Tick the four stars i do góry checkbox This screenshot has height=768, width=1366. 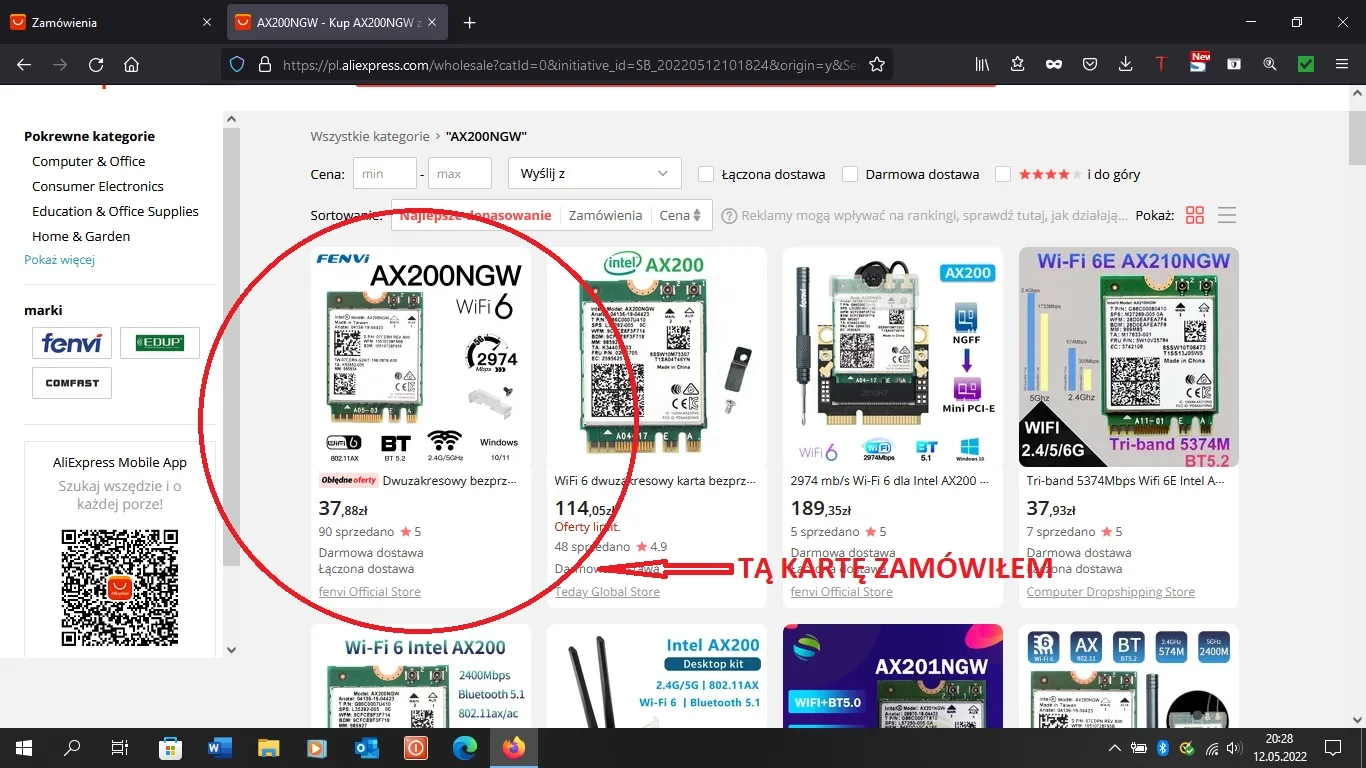click(x=1003, y=174)
